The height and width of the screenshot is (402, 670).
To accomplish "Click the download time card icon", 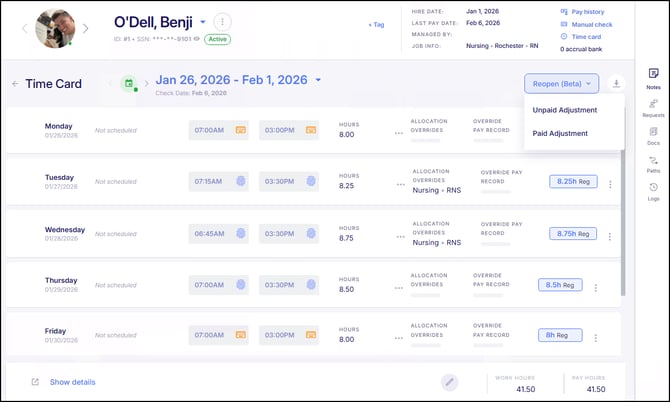I will tap(616, 84).
